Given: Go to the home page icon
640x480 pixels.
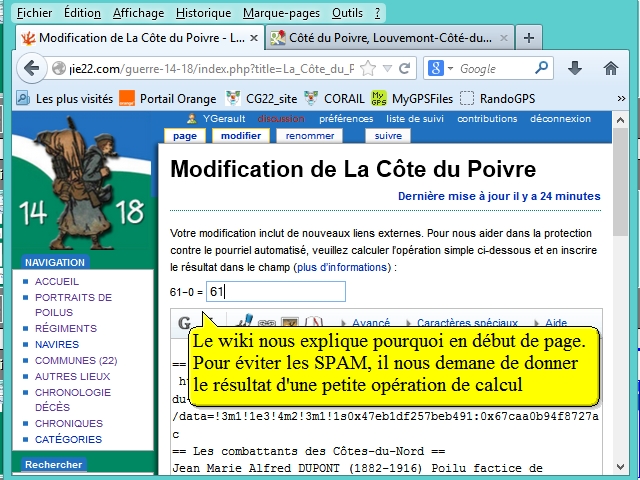Looking at the screenshot, I should tap(611, 68).
